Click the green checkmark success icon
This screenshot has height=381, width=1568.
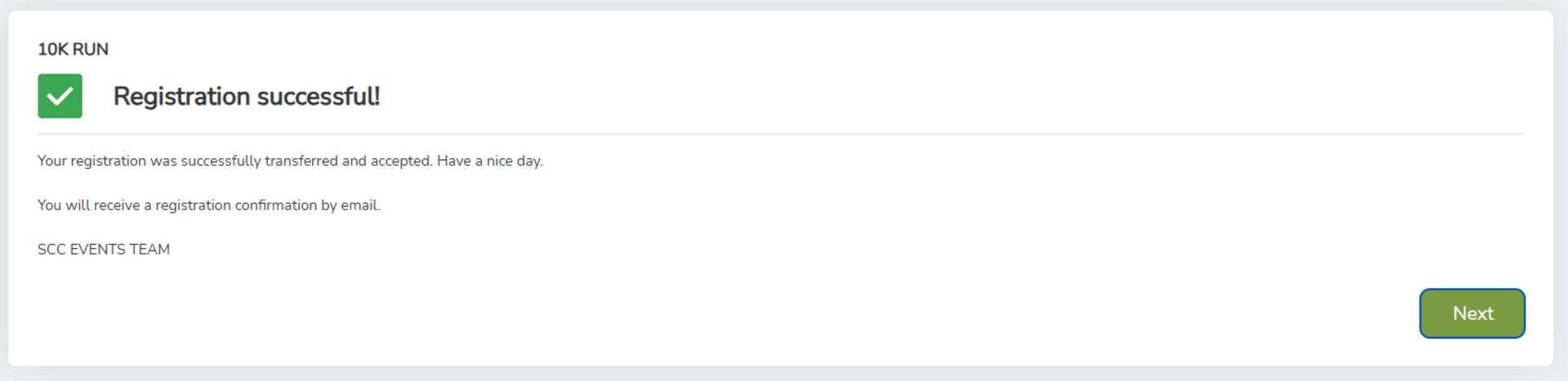point(60,96)
